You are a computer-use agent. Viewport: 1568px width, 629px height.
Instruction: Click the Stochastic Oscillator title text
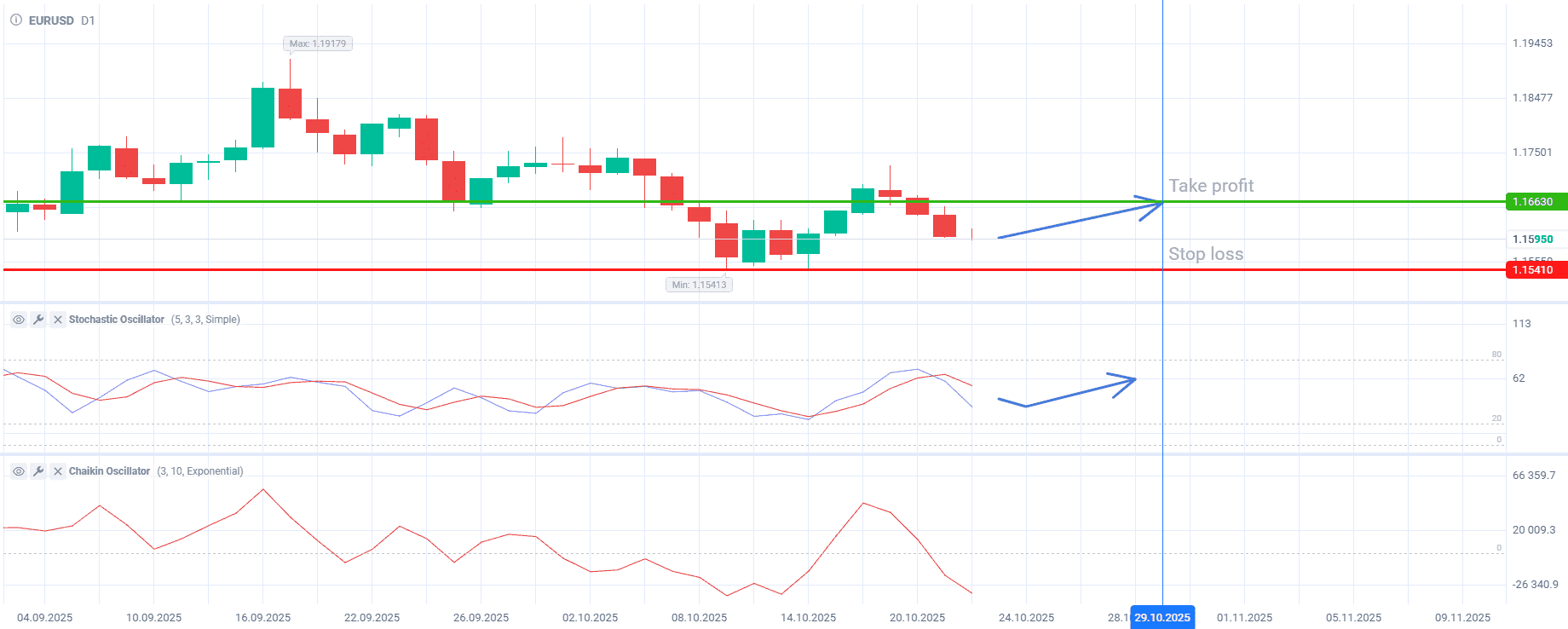point(117,320)
